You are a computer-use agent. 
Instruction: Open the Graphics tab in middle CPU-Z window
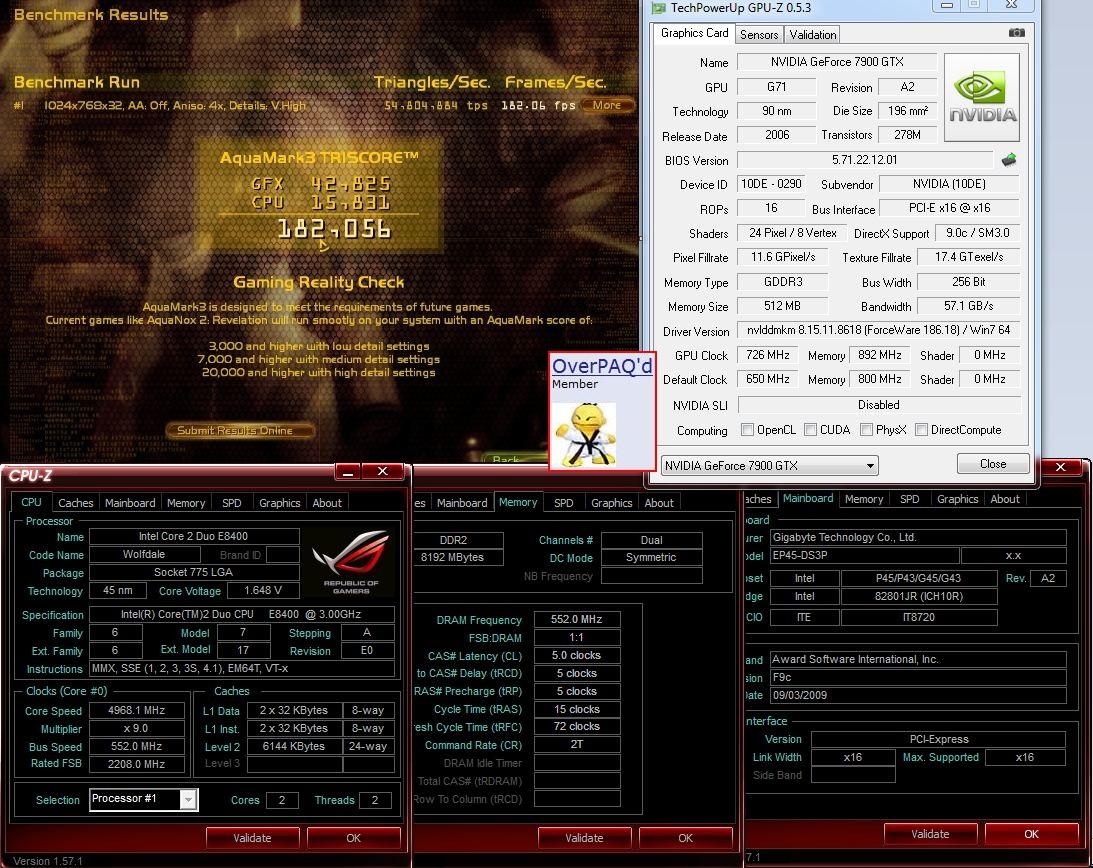coord(611,503)
